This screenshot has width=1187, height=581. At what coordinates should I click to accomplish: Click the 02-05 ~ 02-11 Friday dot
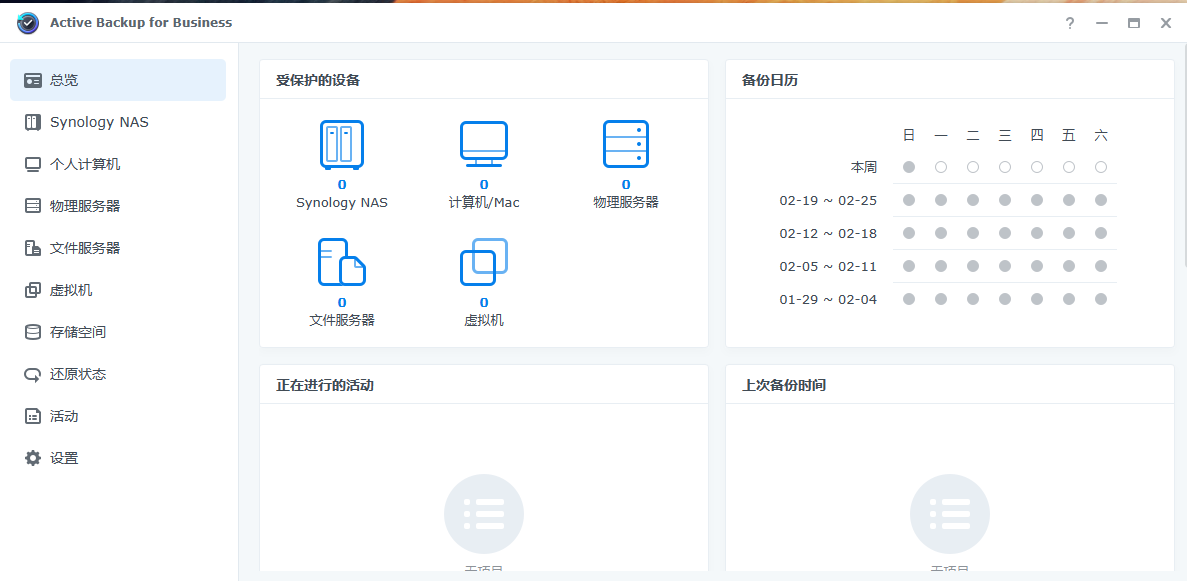pos(1069,266)
